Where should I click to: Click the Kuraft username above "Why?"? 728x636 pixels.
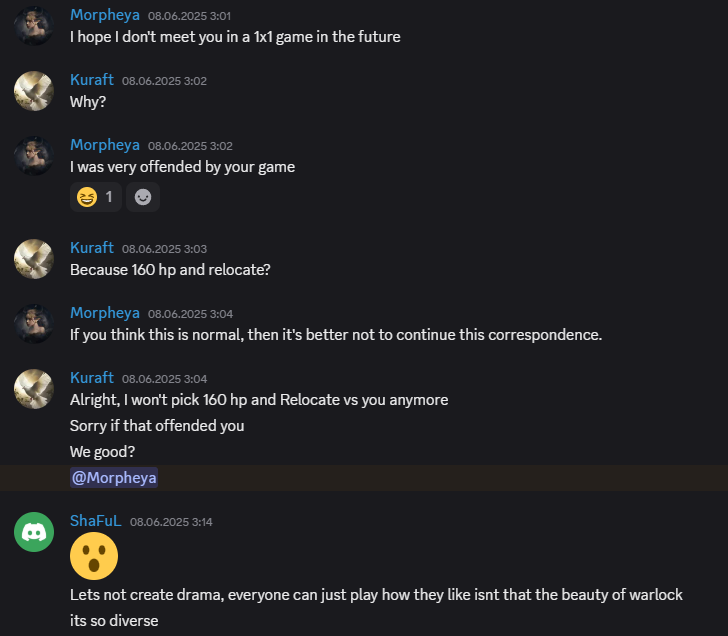pyautogui.click(x=92, y=80)
